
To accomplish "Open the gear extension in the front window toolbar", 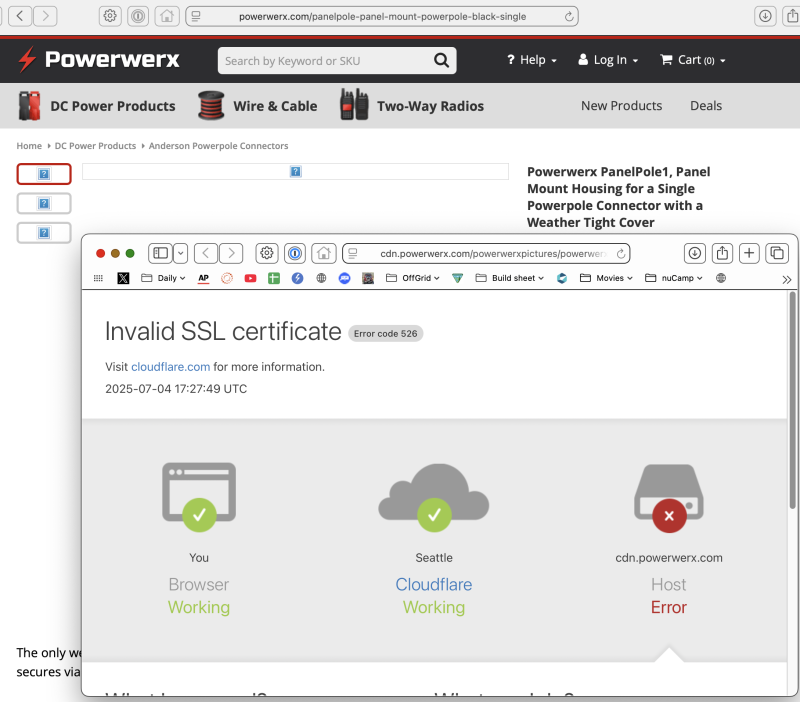I will 267,254.
